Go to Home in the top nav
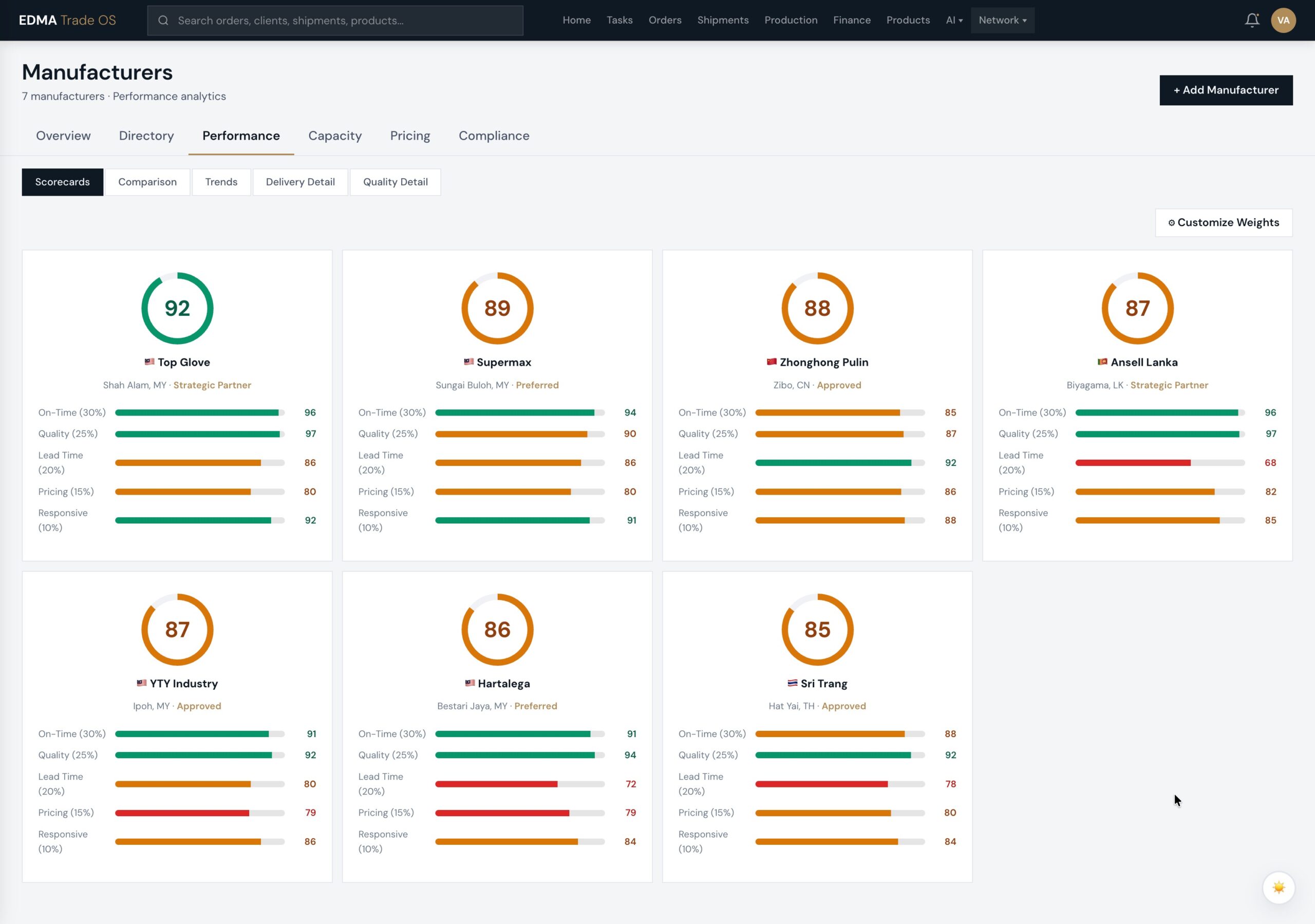The height and width of the screenshot is (924, 1315). click(x=576, y=20)
